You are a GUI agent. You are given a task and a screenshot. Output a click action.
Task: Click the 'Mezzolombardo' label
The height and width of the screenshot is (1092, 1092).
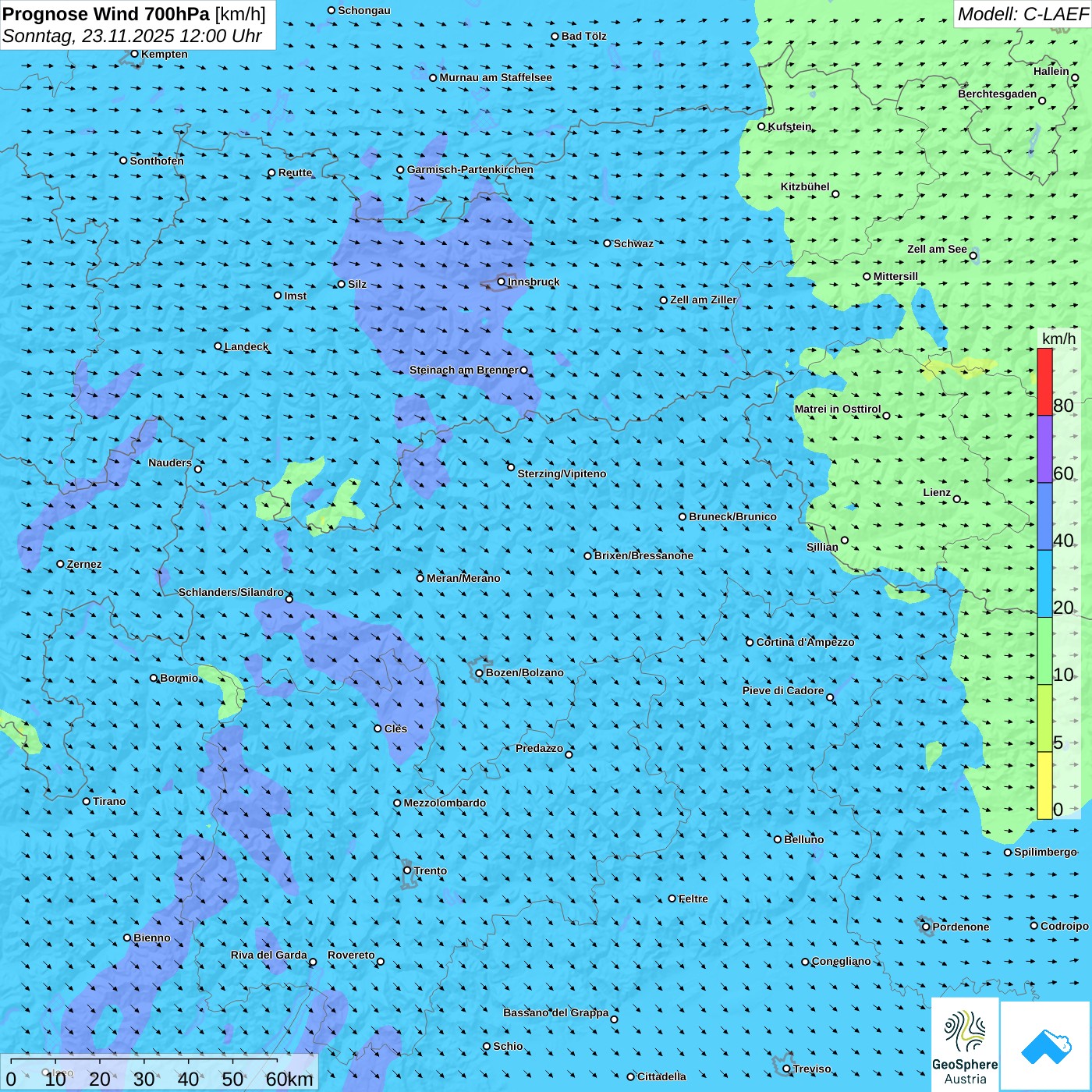click(445, 803)
